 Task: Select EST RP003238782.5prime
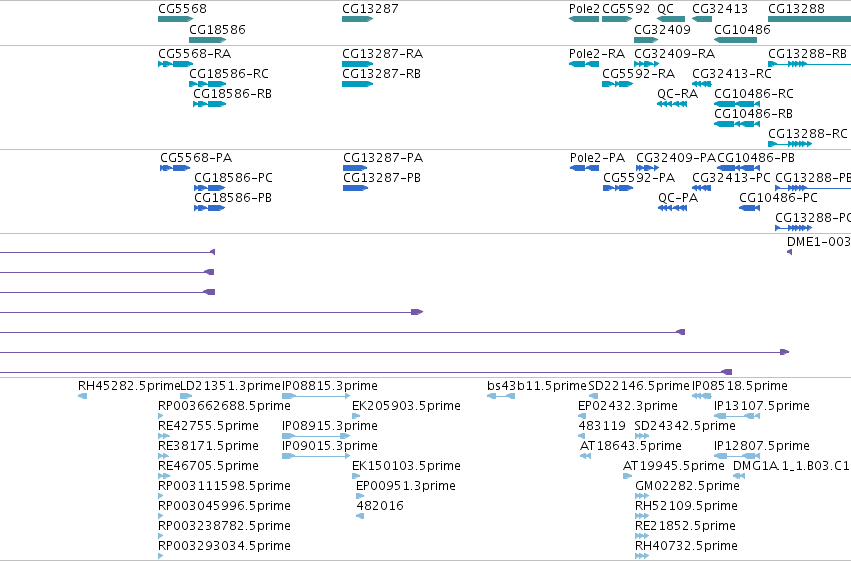(x=224, y=526)
